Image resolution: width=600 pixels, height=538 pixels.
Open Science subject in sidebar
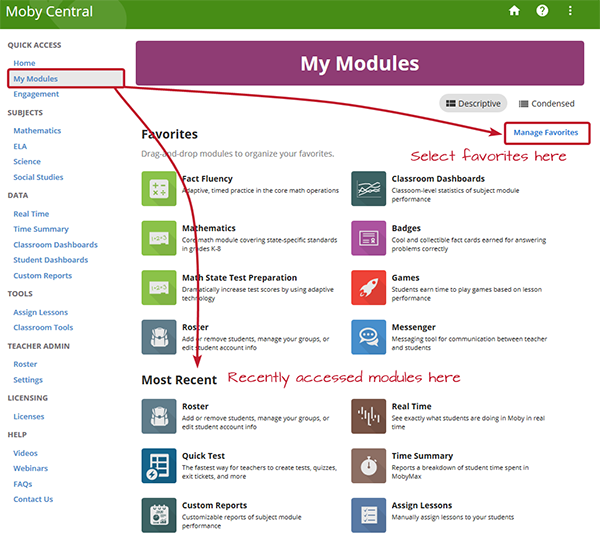(27, 161)
